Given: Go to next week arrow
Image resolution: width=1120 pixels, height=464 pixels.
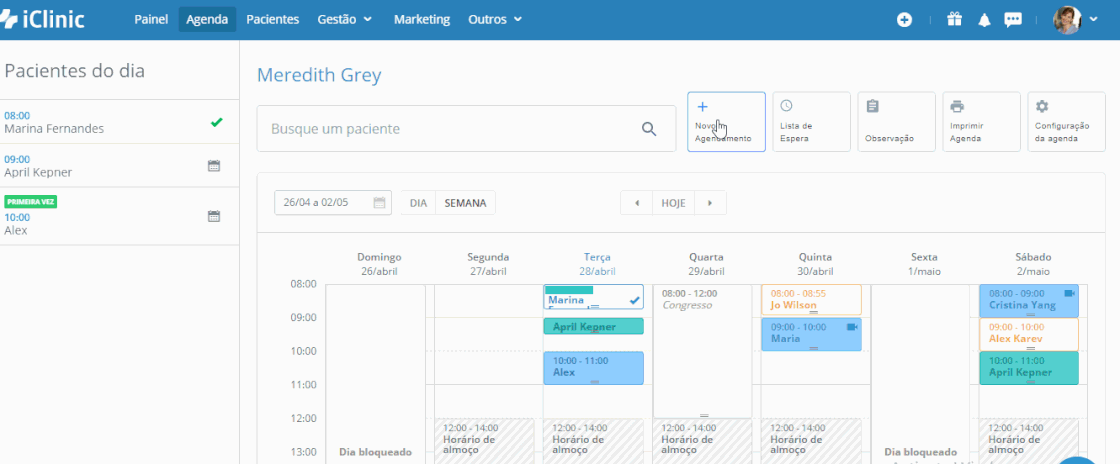Looking at the screenshot, I should coord(710,203).
